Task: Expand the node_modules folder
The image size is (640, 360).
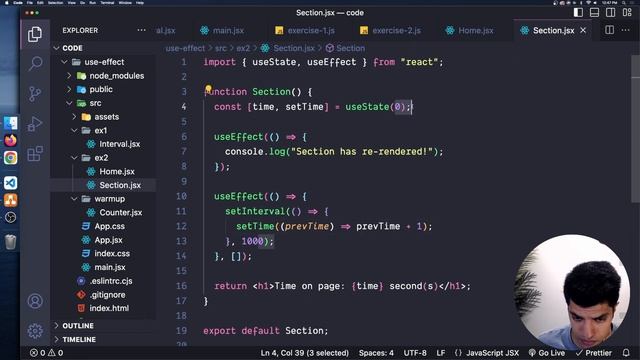Action: (x=69, y=76)
